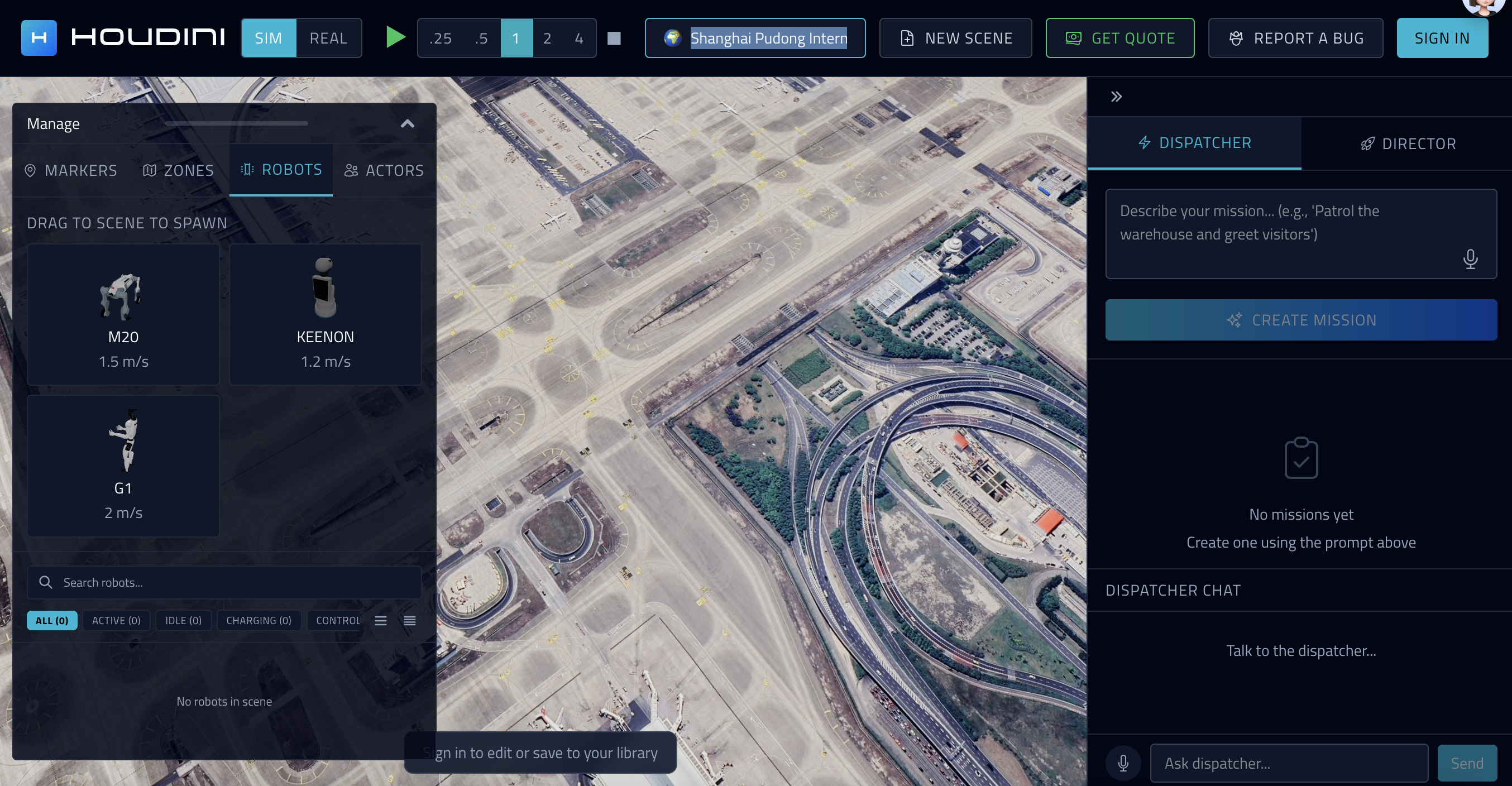Switch to the DISPATCHER tab
The image size is (1512, 786).
(x=1194, y=143)
